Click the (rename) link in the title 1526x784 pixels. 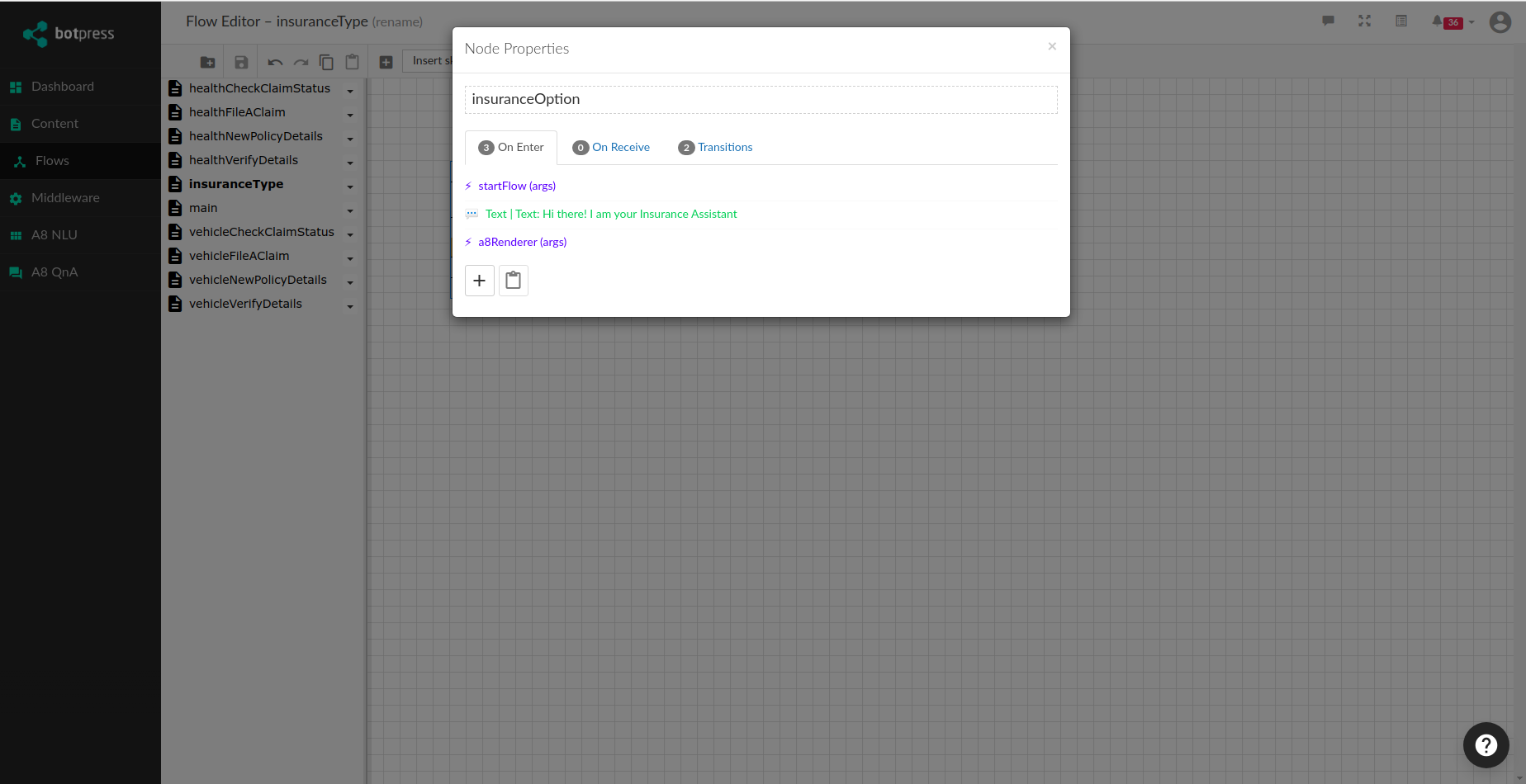397,22
